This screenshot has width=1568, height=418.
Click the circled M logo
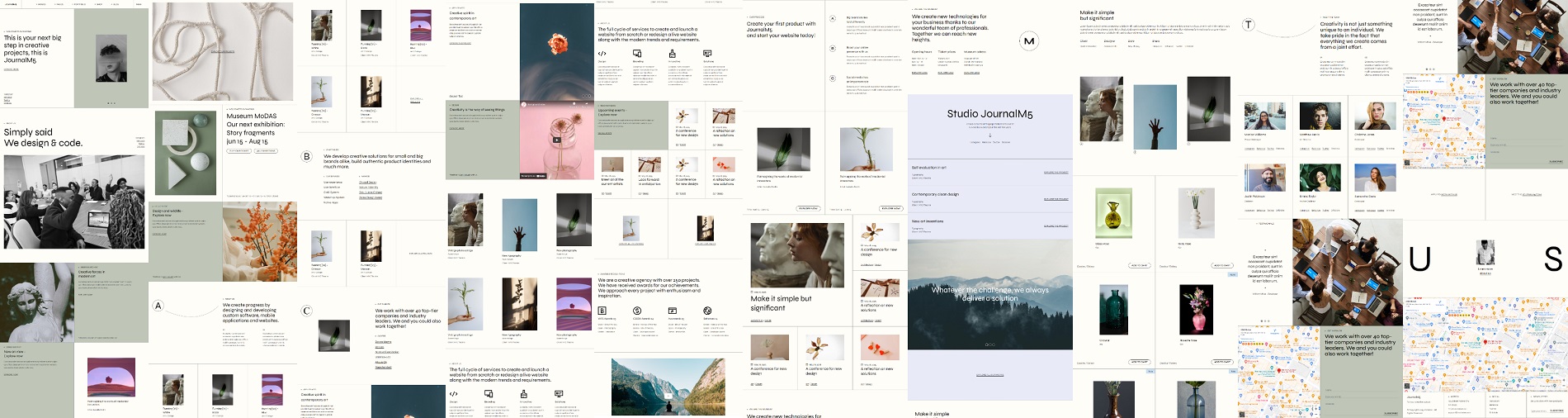[1028, 41]
